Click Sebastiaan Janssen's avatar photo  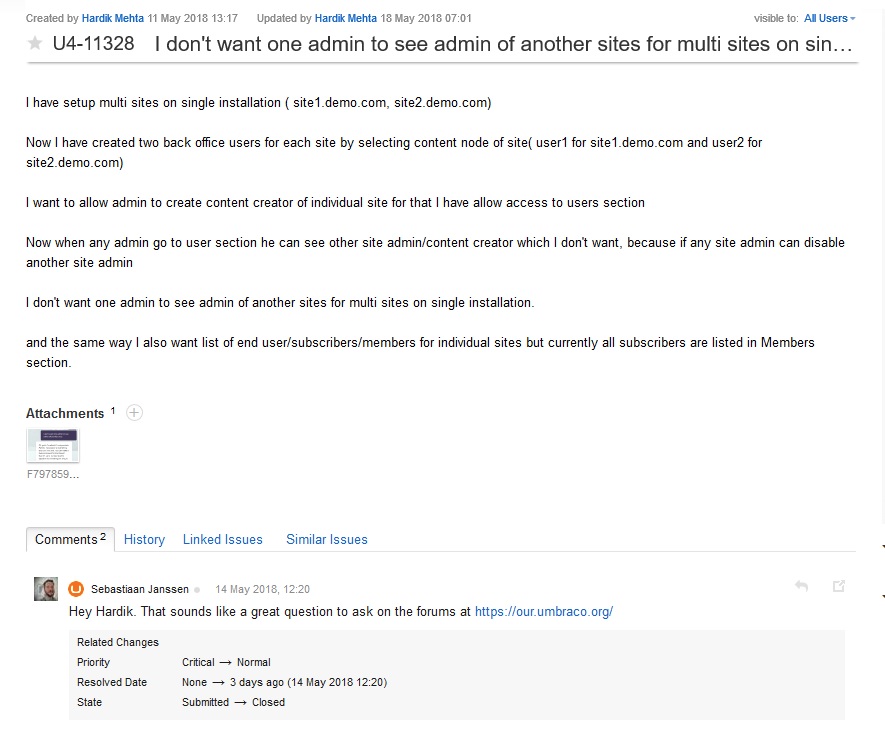point(46,589)
